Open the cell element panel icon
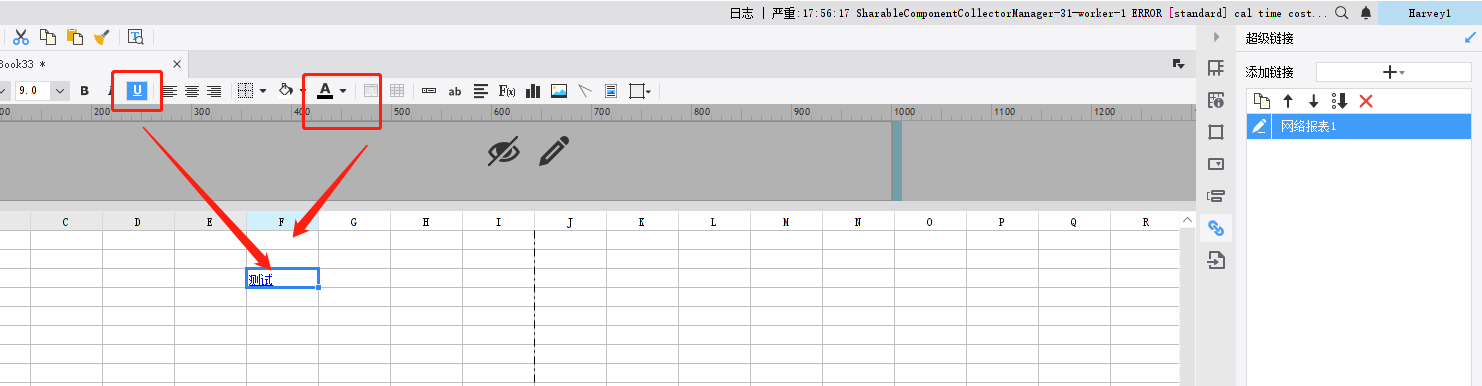The width and height of the screenshot is (1482, 386). tap(1216, 68)
